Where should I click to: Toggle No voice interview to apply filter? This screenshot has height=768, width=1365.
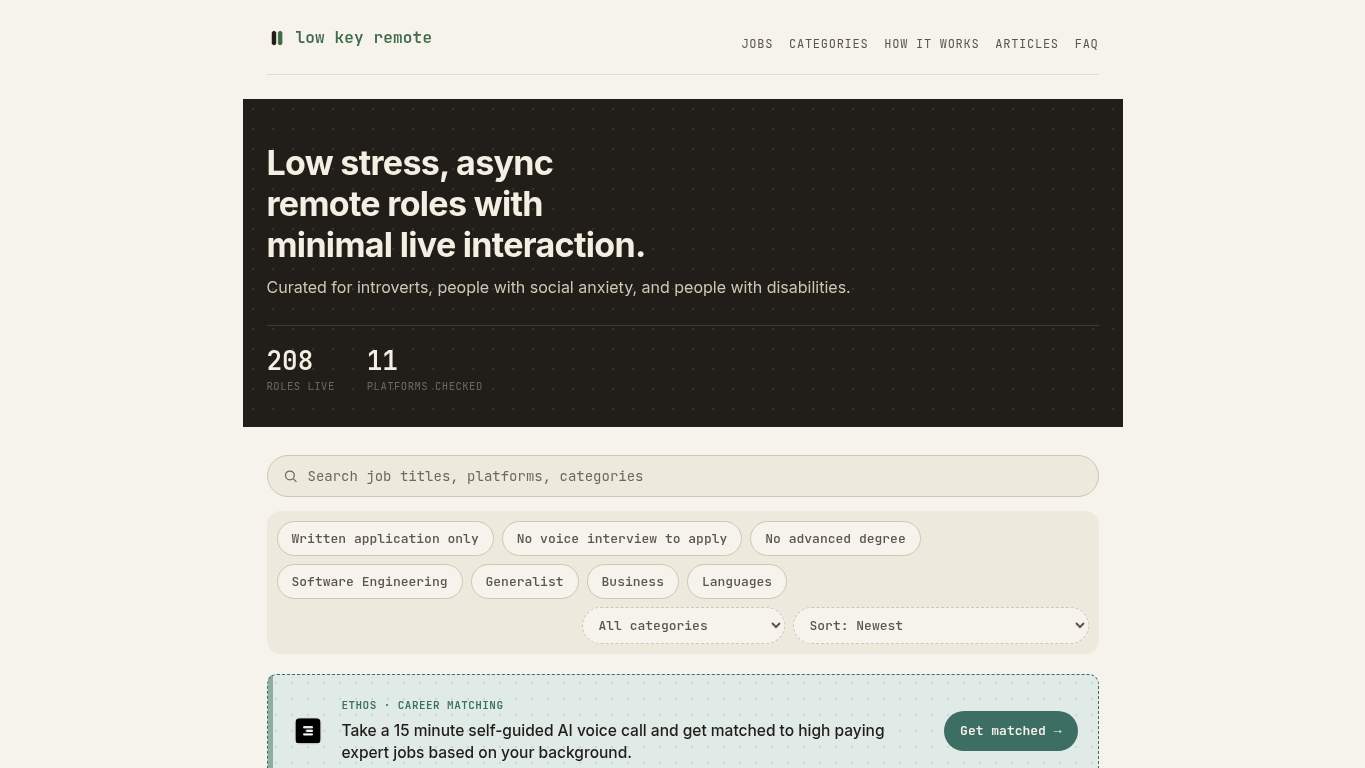point(622,539)
